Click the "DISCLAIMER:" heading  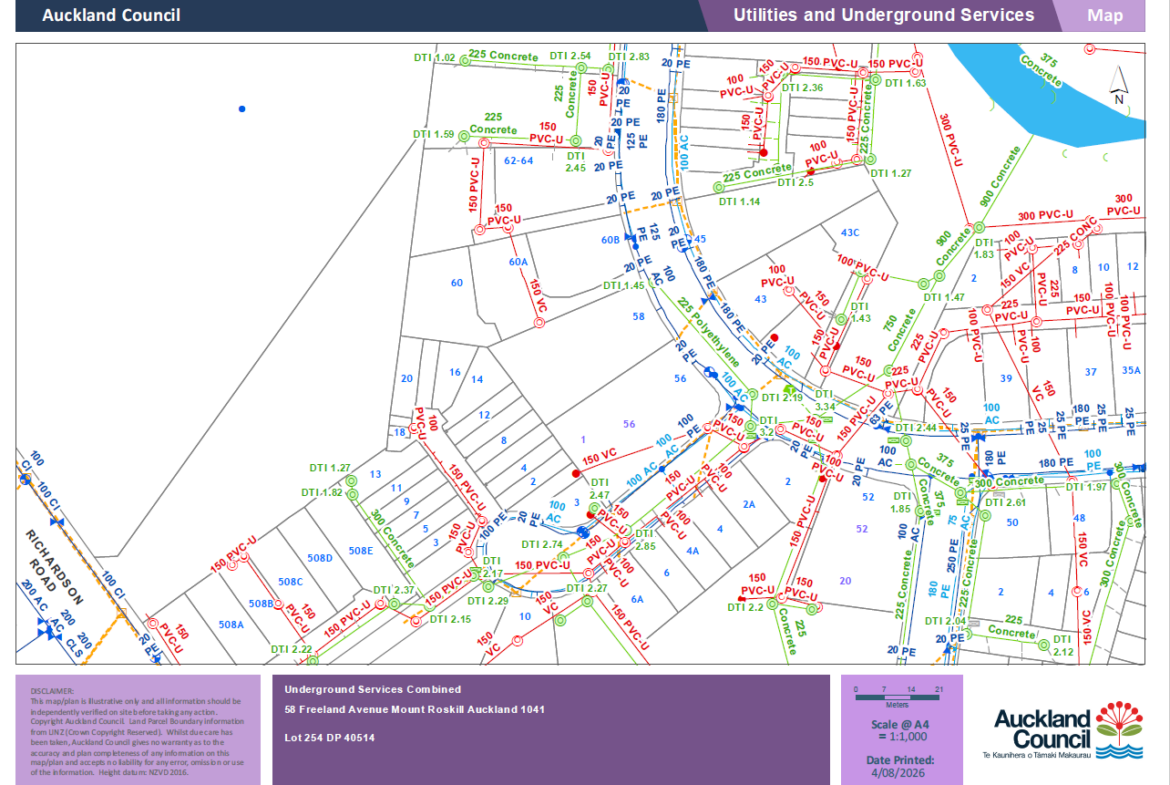(52, 692)
